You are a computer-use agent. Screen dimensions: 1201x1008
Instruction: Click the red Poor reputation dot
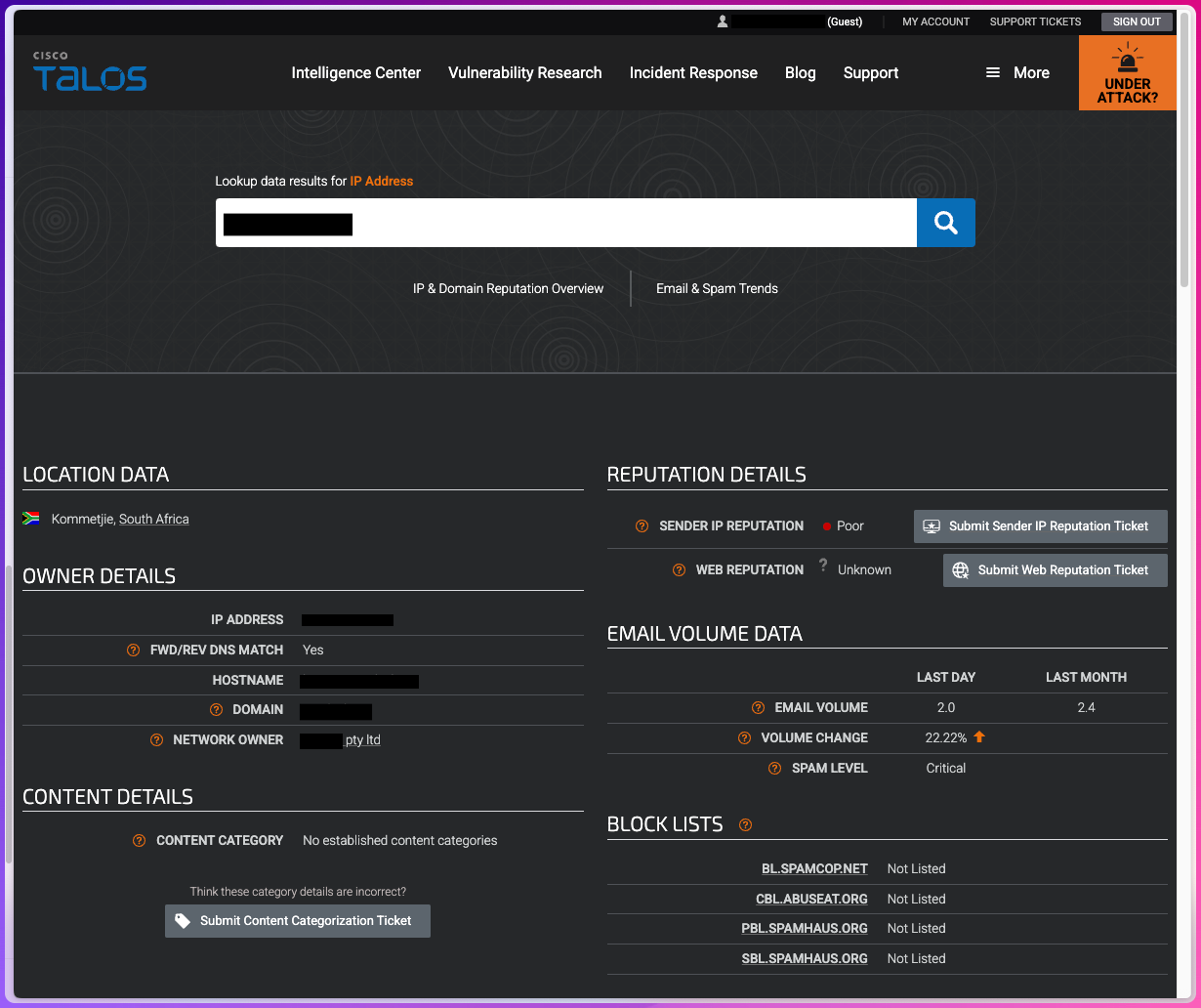[x=827, y=526]
